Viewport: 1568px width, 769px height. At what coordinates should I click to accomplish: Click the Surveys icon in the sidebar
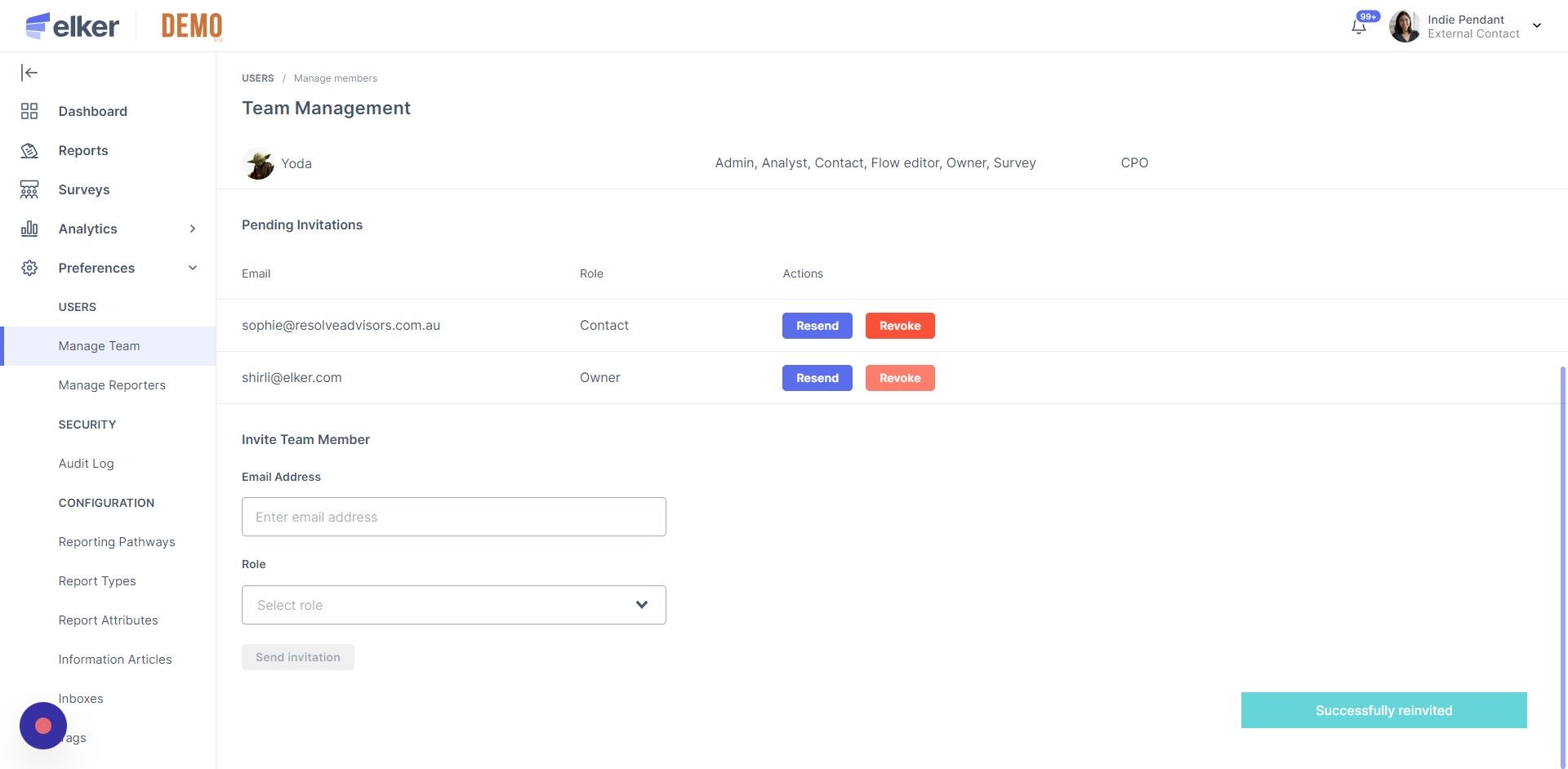click(x=29, y=189)
